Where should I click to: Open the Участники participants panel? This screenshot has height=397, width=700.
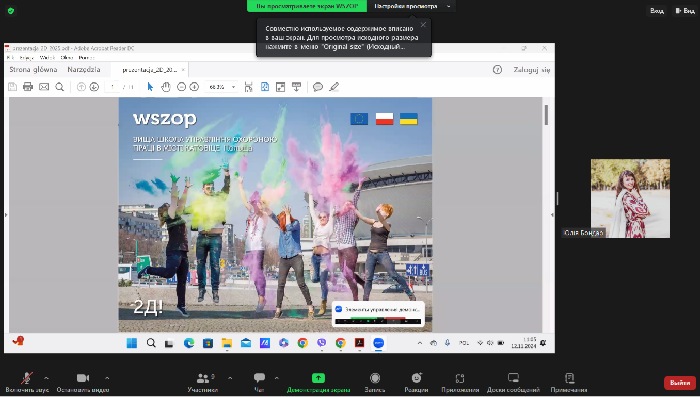click(x=203, y=383)
